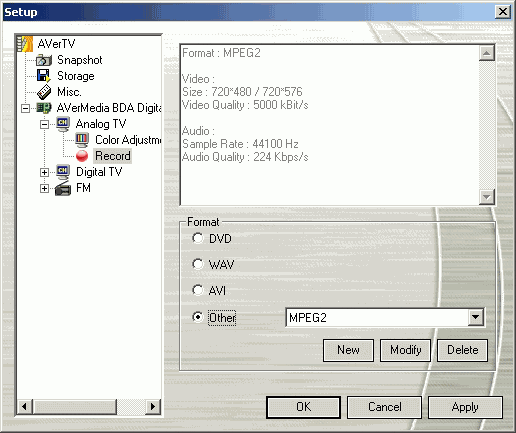516x433 pixels.
Task: Click 'Audio Quality : 224 Kbps/s' text
Action: tap(245, 157)
